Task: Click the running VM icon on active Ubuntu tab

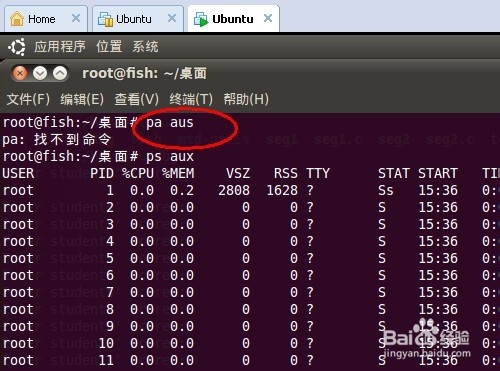Action: tap(201, 19)
